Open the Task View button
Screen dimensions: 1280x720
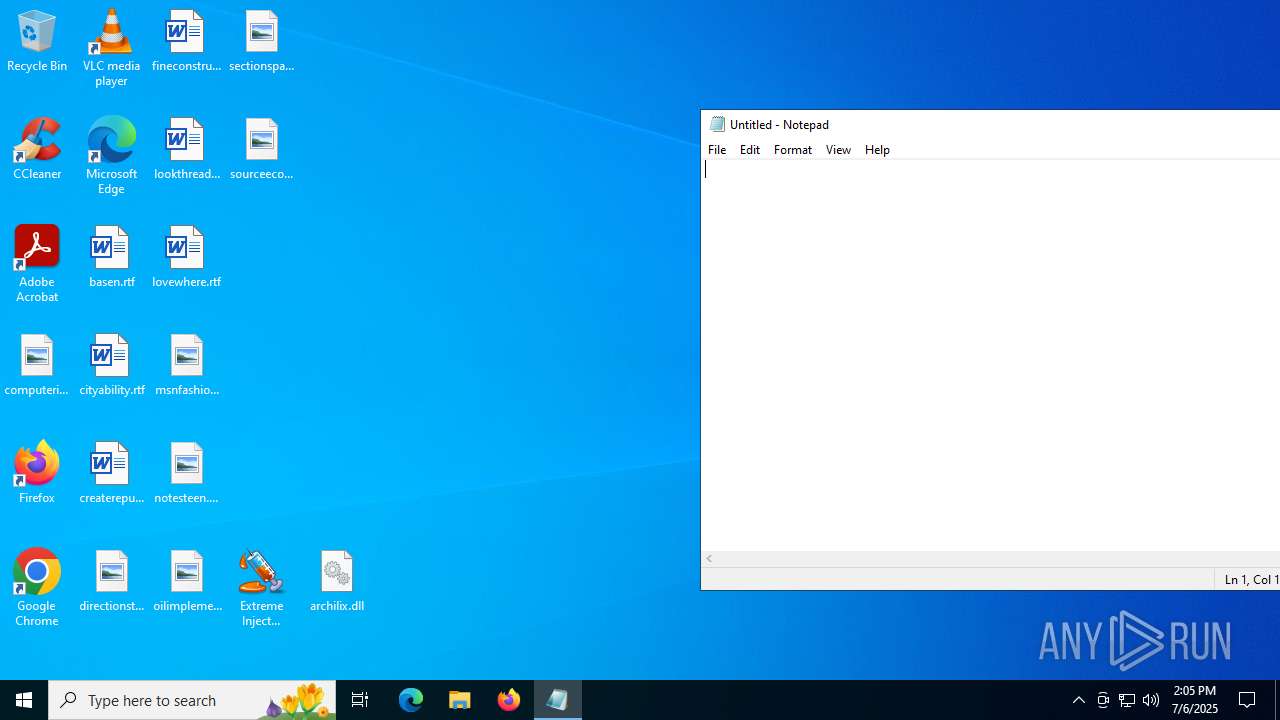(x=360, y=700)
